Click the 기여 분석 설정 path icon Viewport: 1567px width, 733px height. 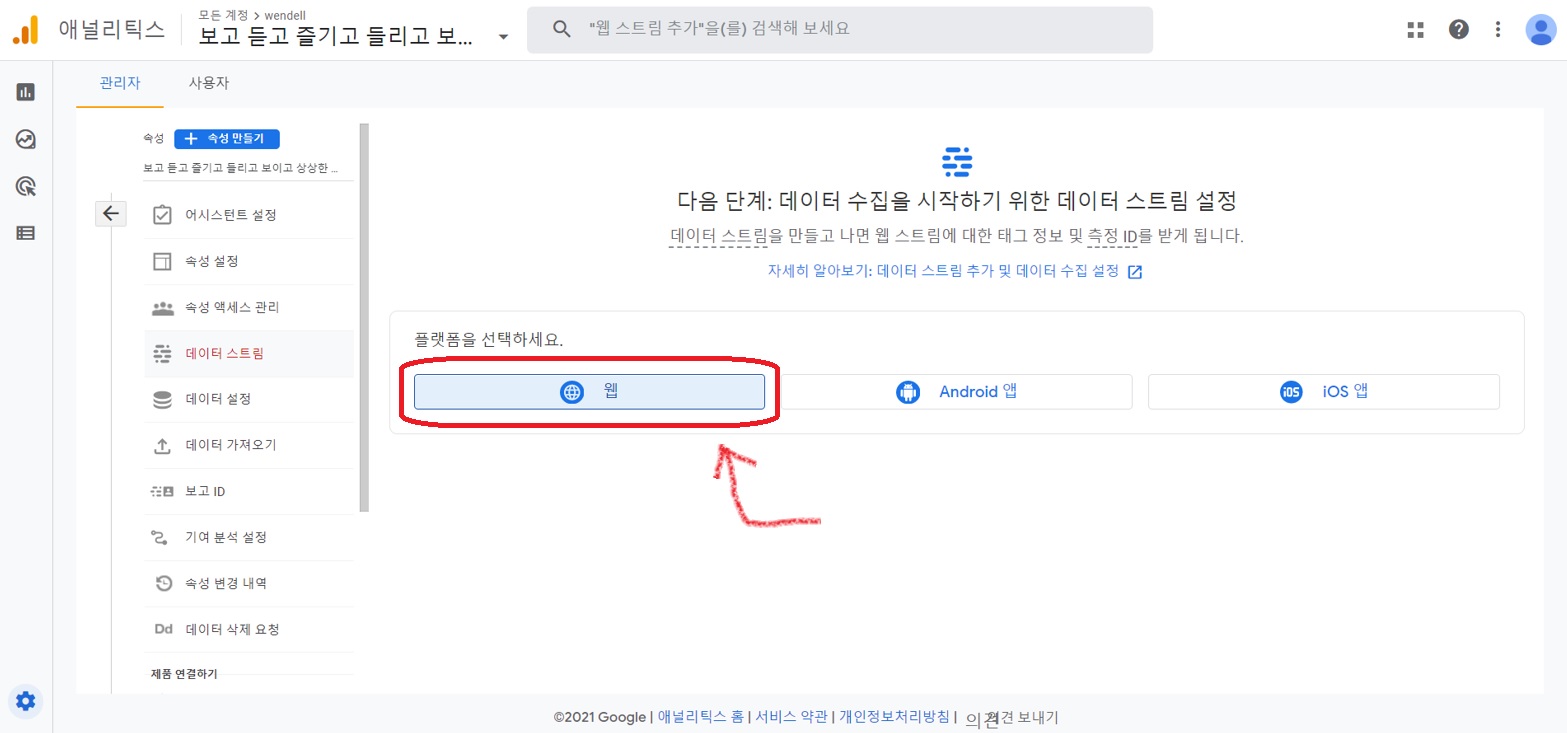pos(160,537)
